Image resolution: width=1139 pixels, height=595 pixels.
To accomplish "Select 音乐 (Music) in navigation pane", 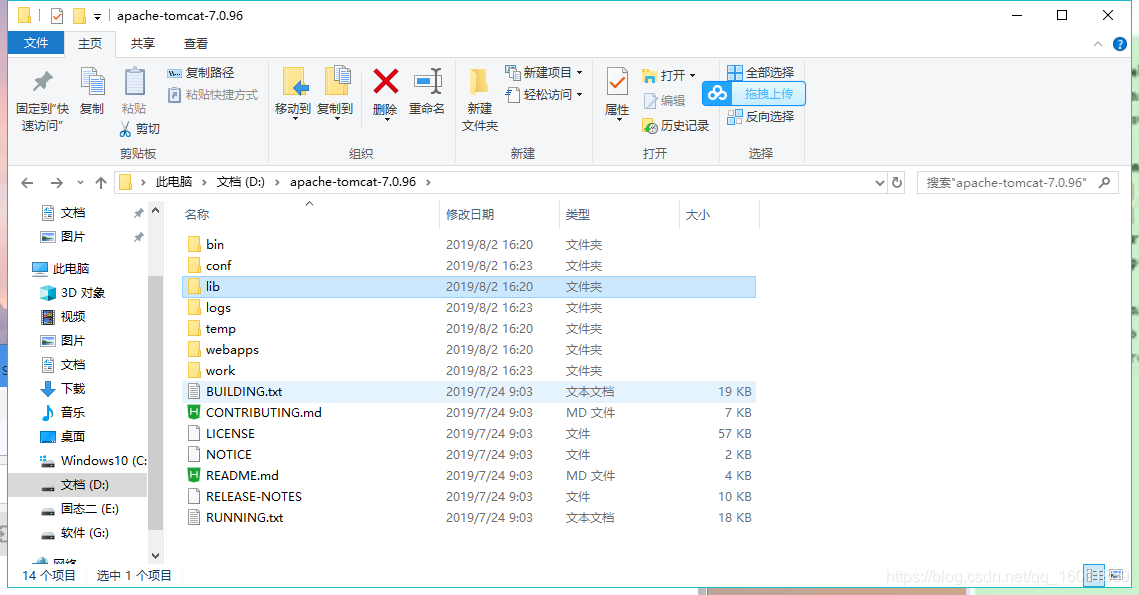I will (62, 413).
